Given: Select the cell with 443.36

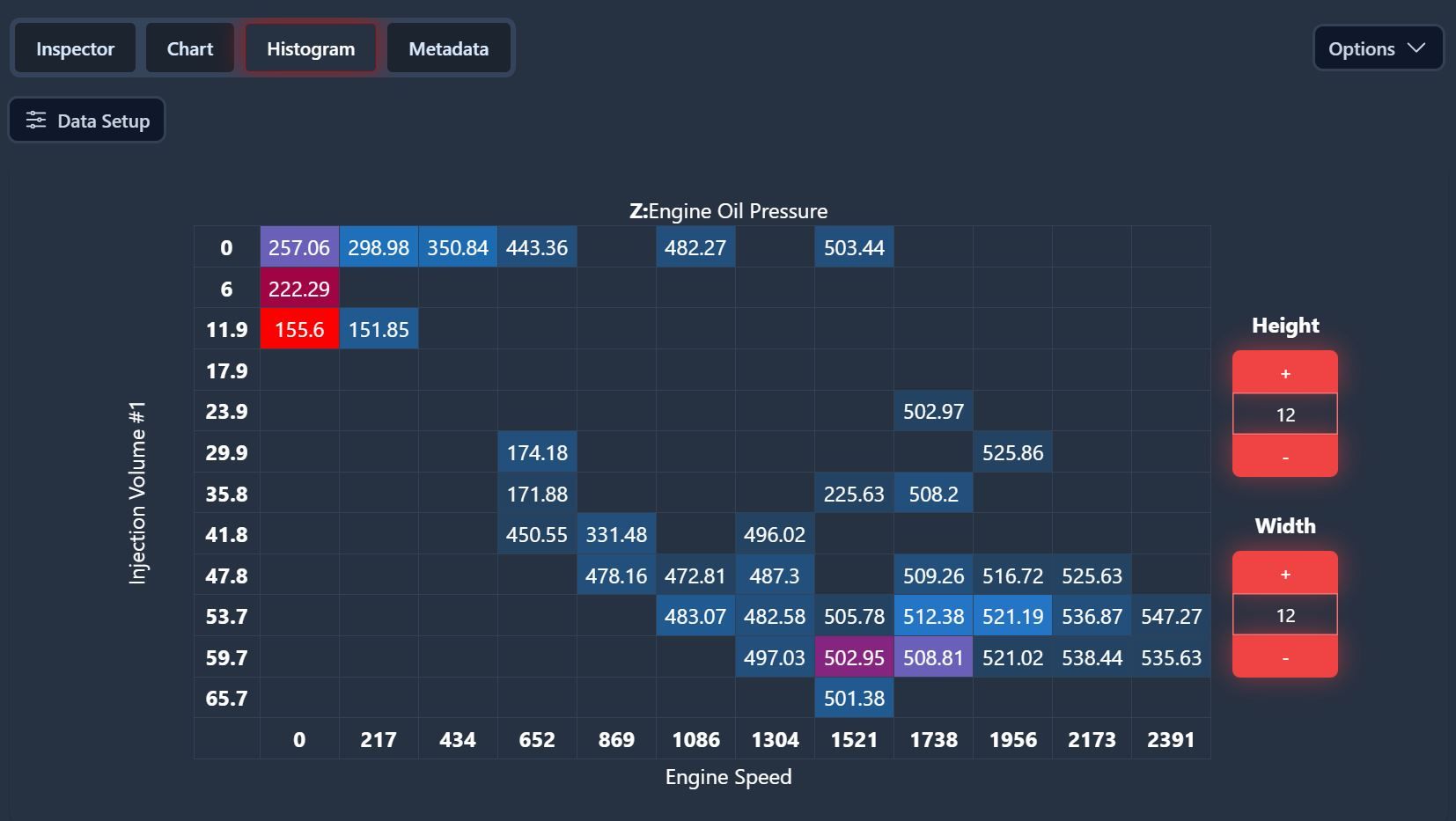Looking at the screenshot, I should click(x=537, y=247).
